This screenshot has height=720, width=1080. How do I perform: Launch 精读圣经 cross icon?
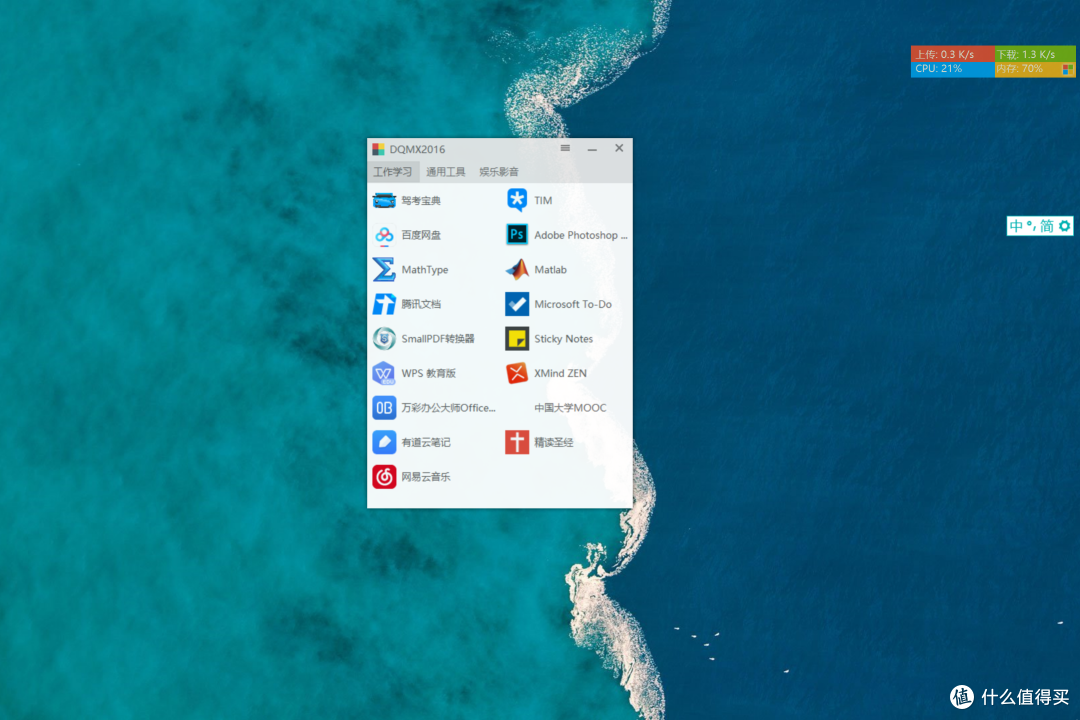(517, 442)
